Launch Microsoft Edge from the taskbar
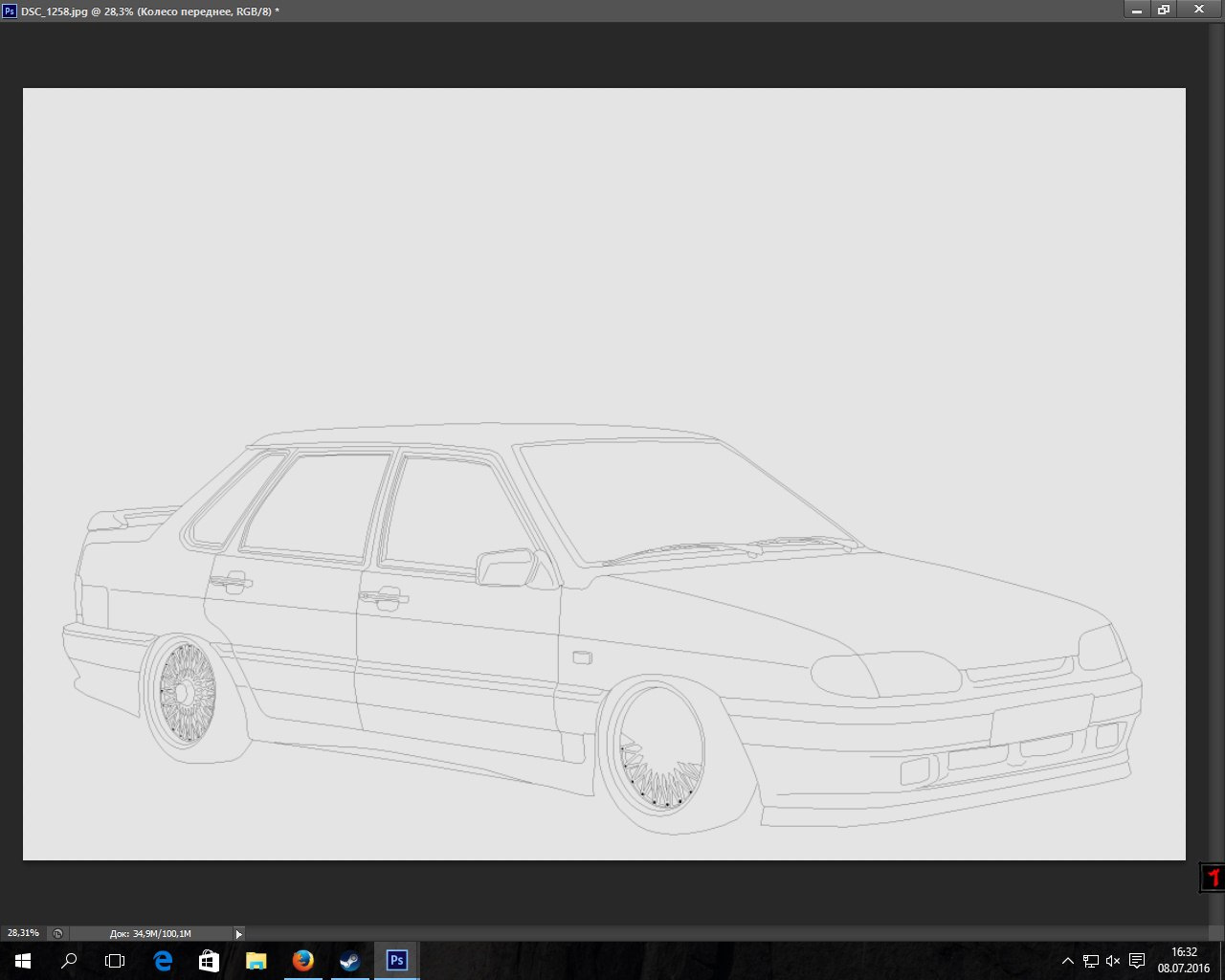Image resolution: width=1225 pixels, height=980 pixels. coord(163,960)
